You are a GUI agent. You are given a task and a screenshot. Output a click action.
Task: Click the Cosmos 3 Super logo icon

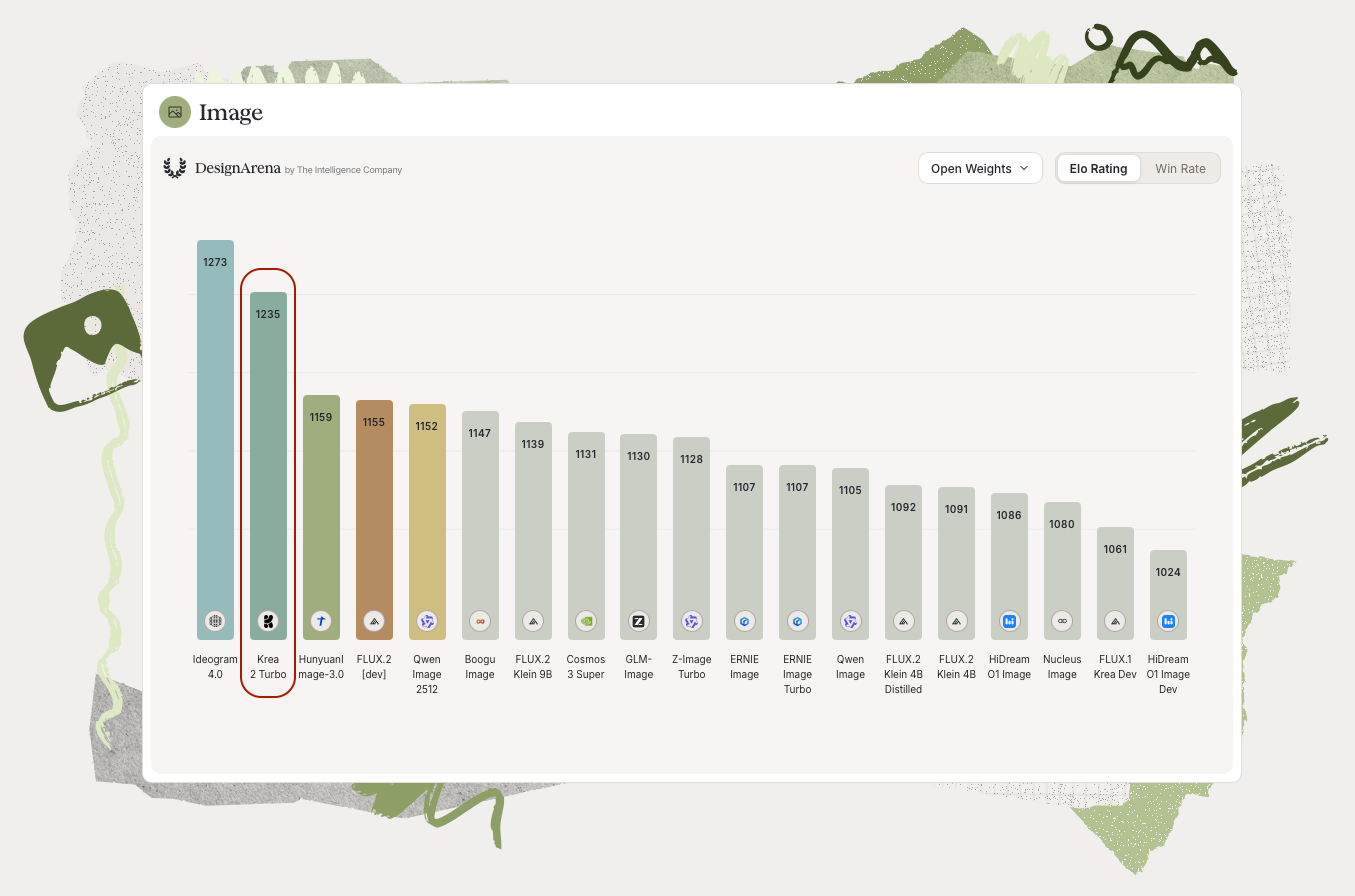[586, 621]
